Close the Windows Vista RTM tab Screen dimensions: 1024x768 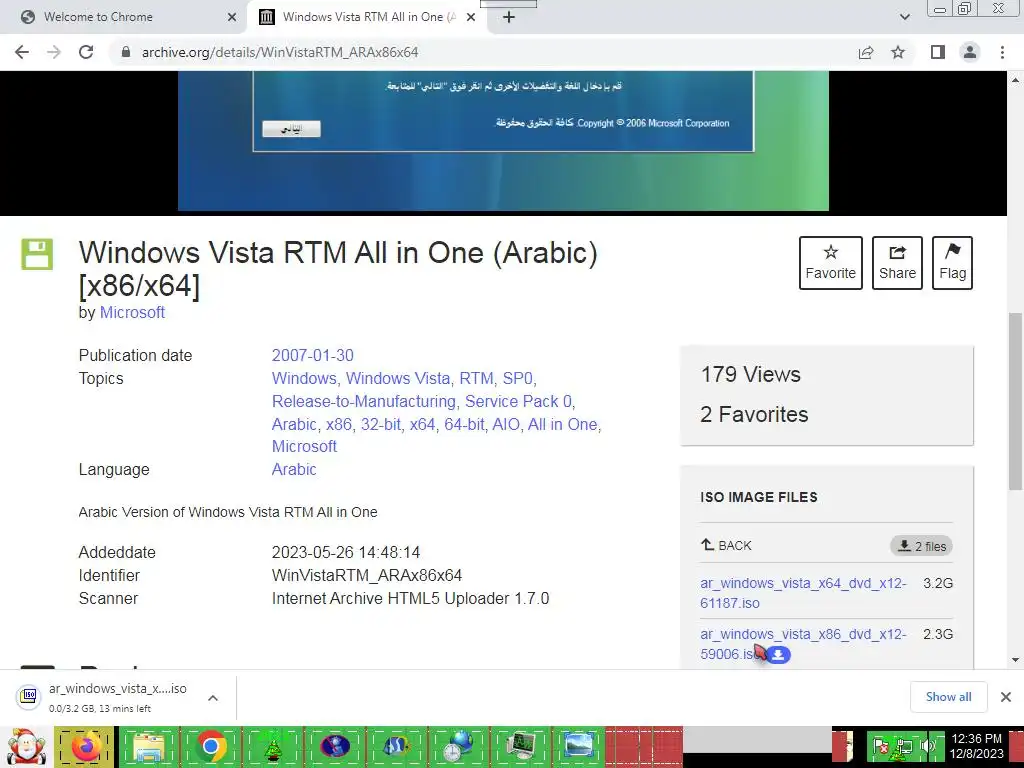tap(471, 17)
